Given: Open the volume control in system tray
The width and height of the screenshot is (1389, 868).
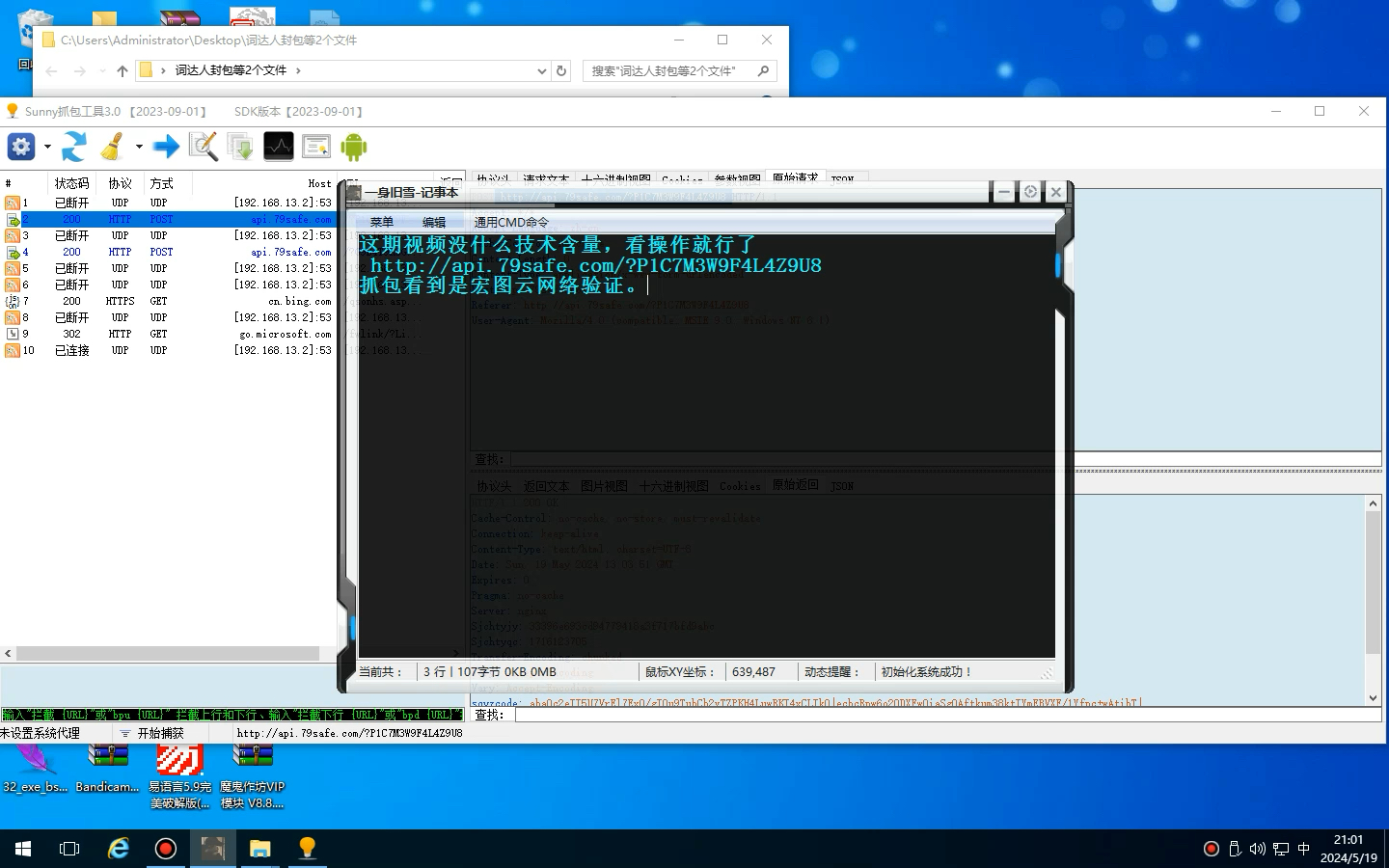Looking at the screenshot, I should pos(1257,849).
